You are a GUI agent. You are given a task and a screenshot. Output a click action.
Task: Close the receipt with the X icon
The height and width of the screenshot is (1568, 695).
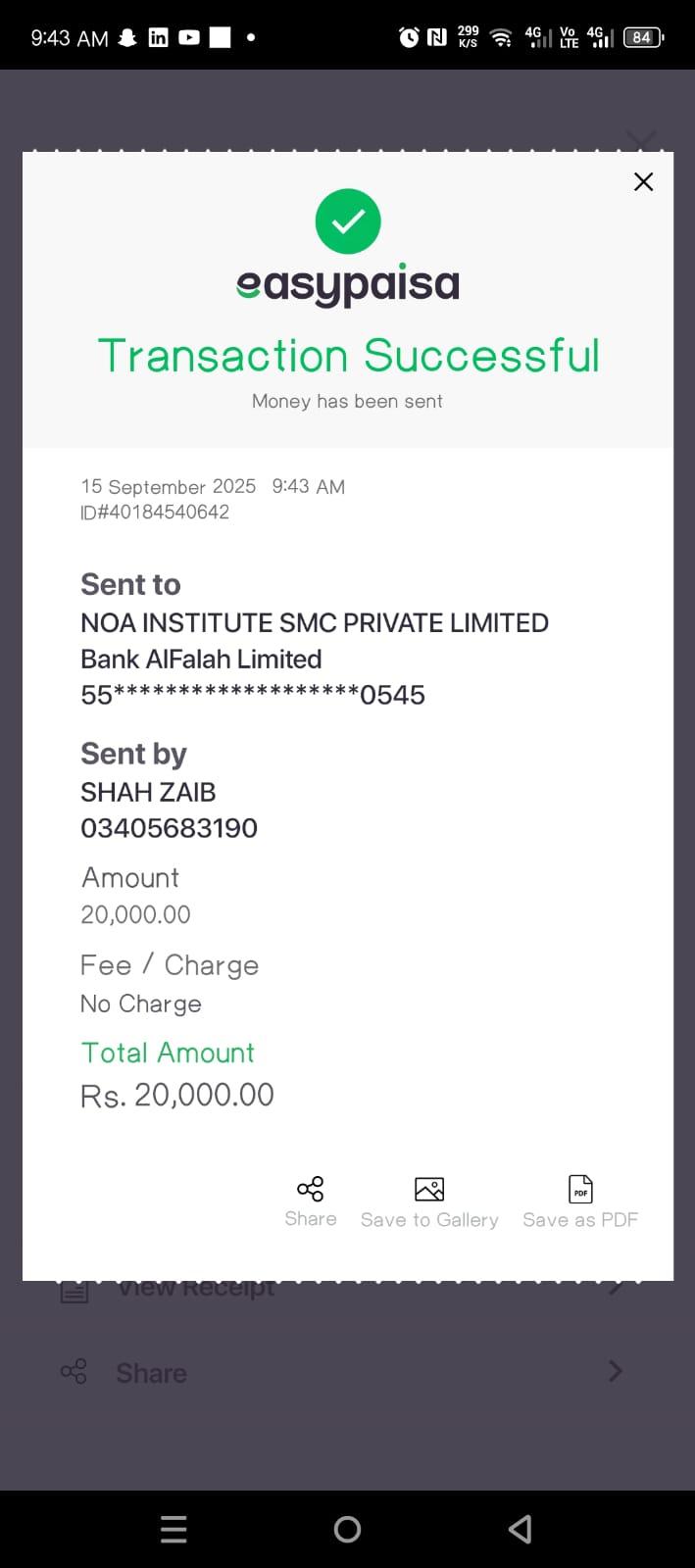(643, 181)
